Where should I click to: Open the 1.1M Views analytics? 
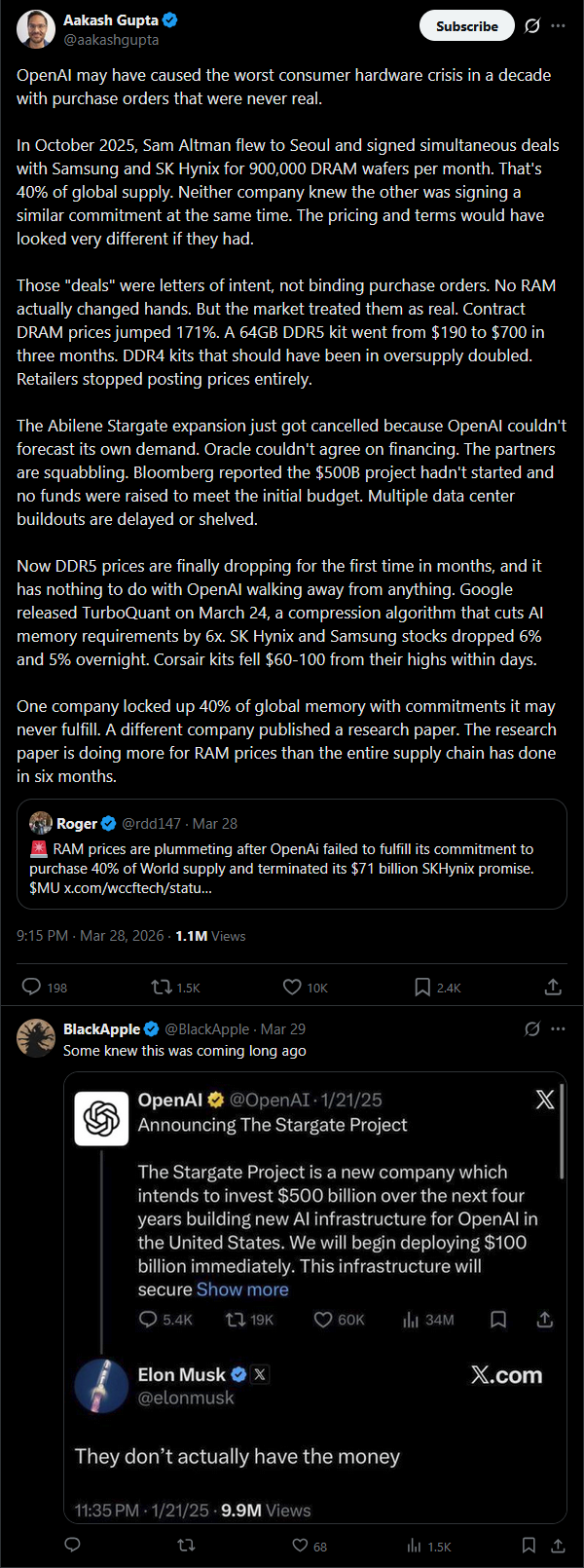click(210, 936)
